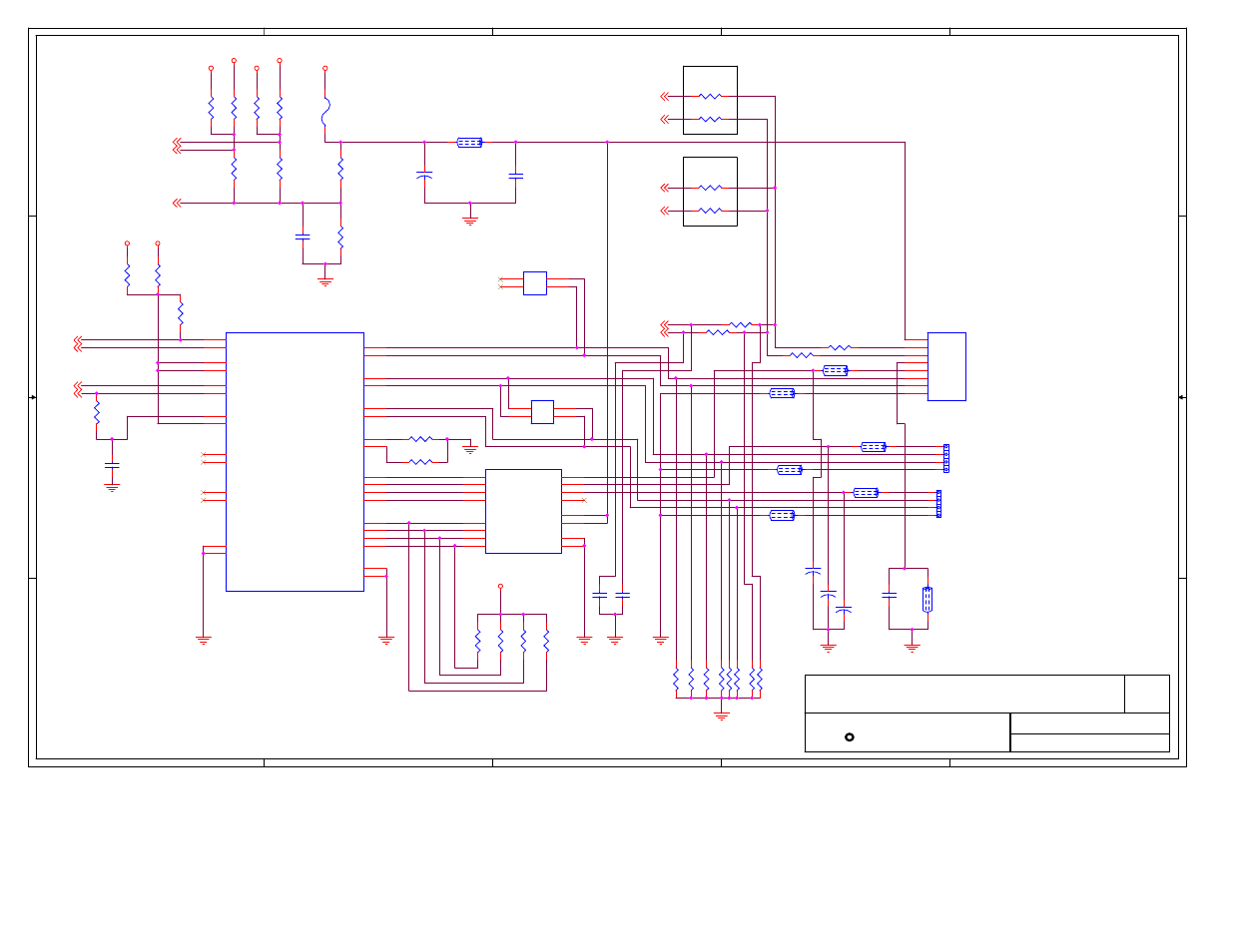Select the vertical ferrite bead at bottom right

click(x=927, y=600)
